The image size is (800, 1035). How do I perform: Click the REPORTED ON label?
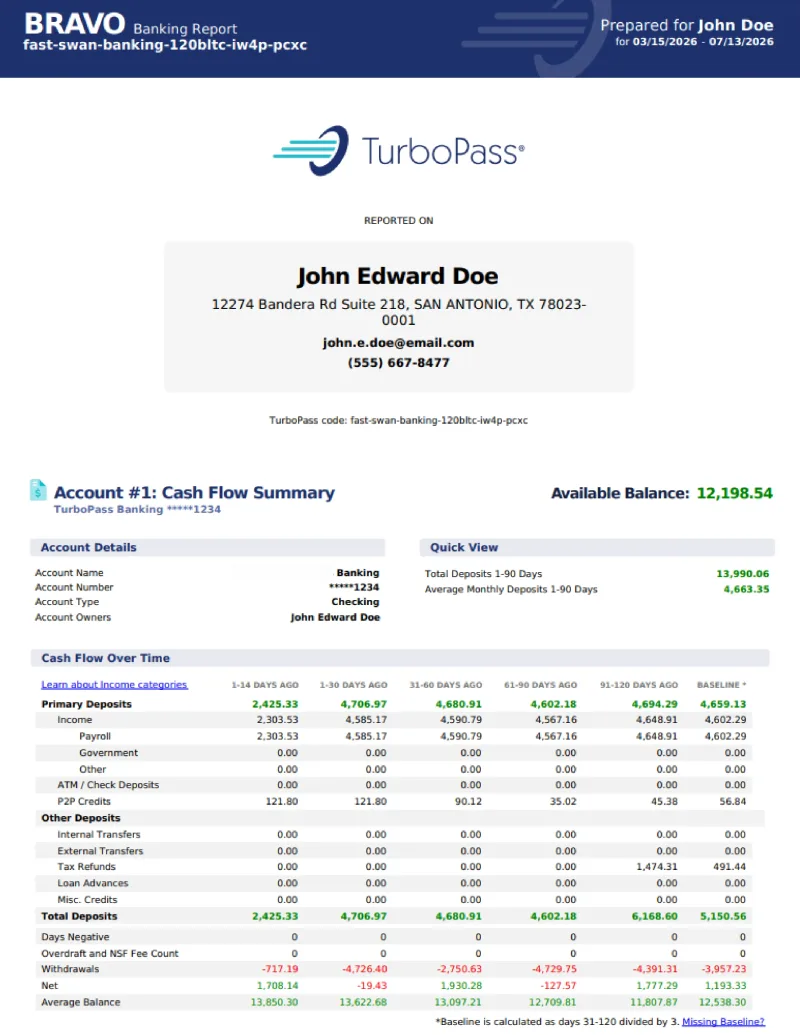point(399,220)
